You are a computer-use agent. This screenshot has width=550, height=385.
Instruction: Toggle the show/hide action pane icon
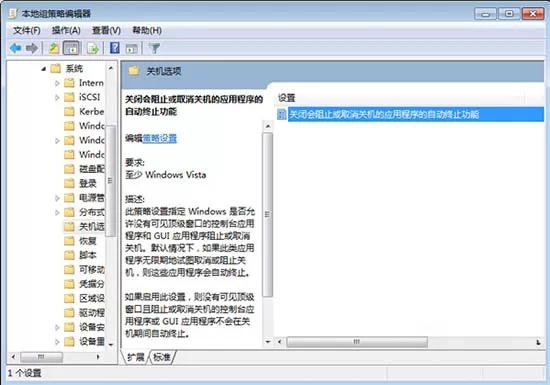pos(132,48)
